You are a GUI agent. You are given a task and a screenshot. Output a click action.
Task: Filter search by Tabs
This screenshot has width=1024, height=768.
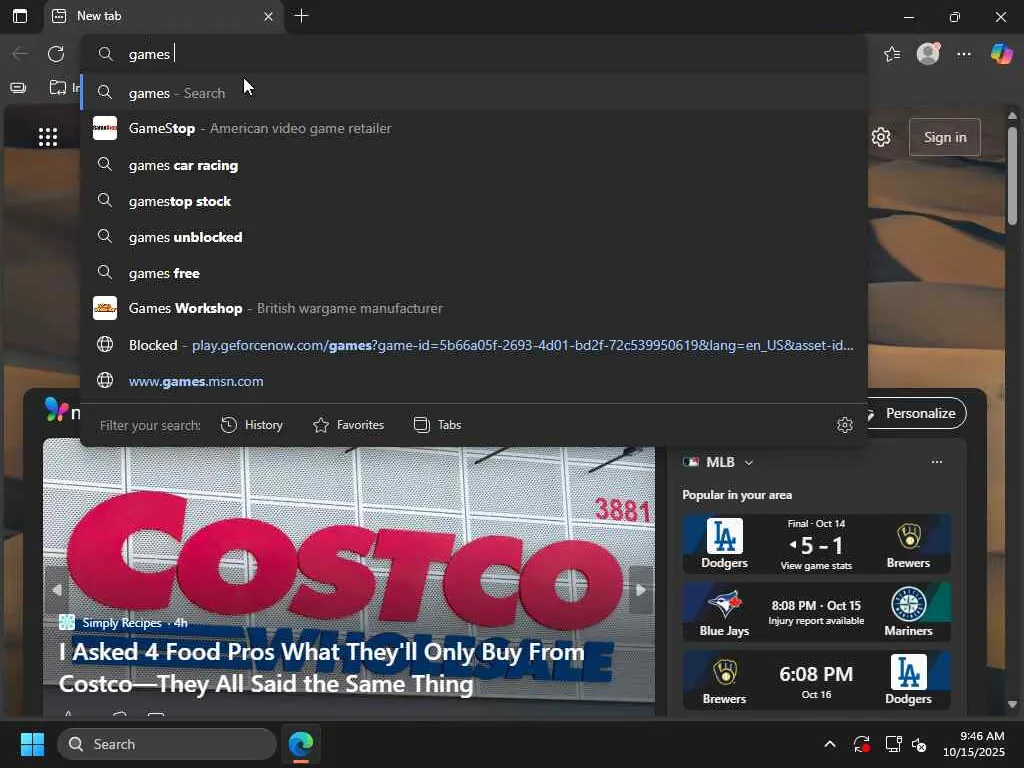tap(438, 425)
